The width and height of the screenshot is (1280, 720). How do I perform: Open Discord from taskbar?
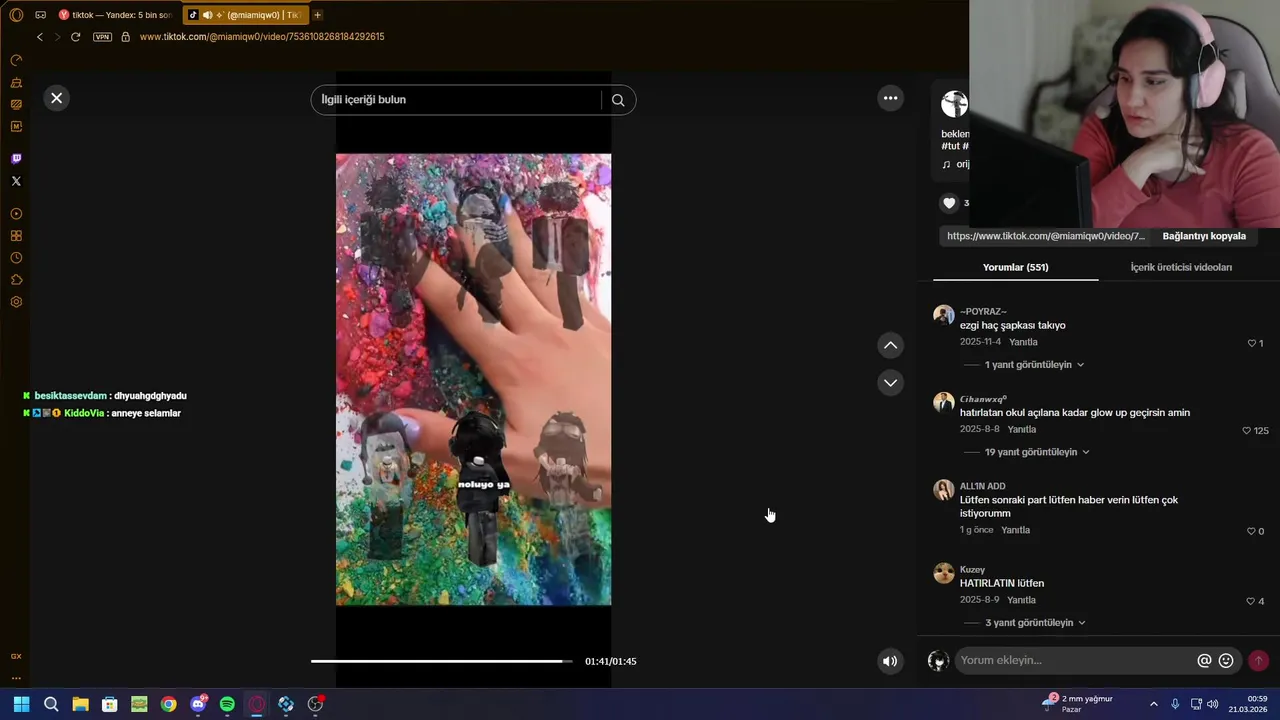198,704
